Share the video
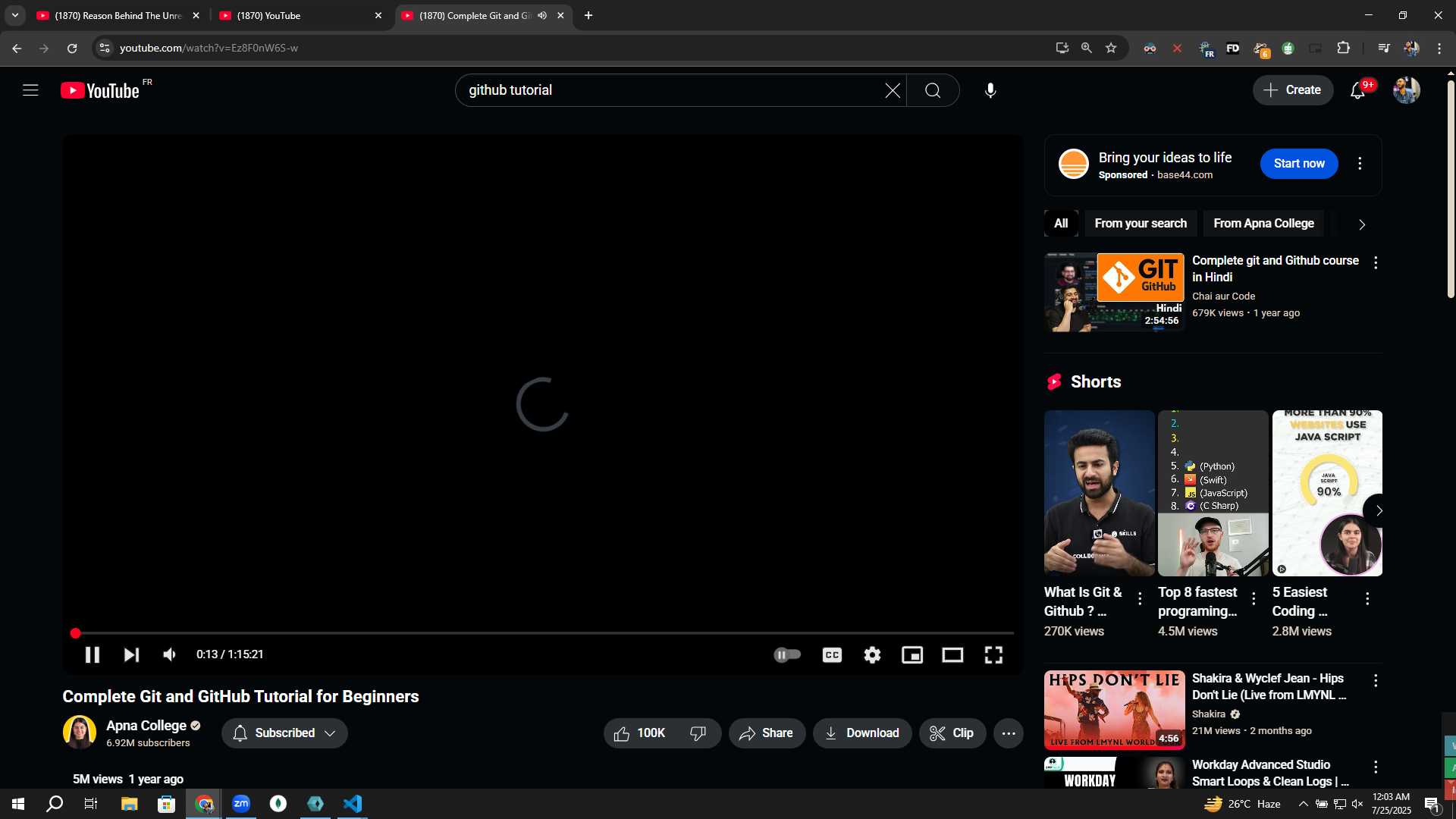 coord(767,733)
